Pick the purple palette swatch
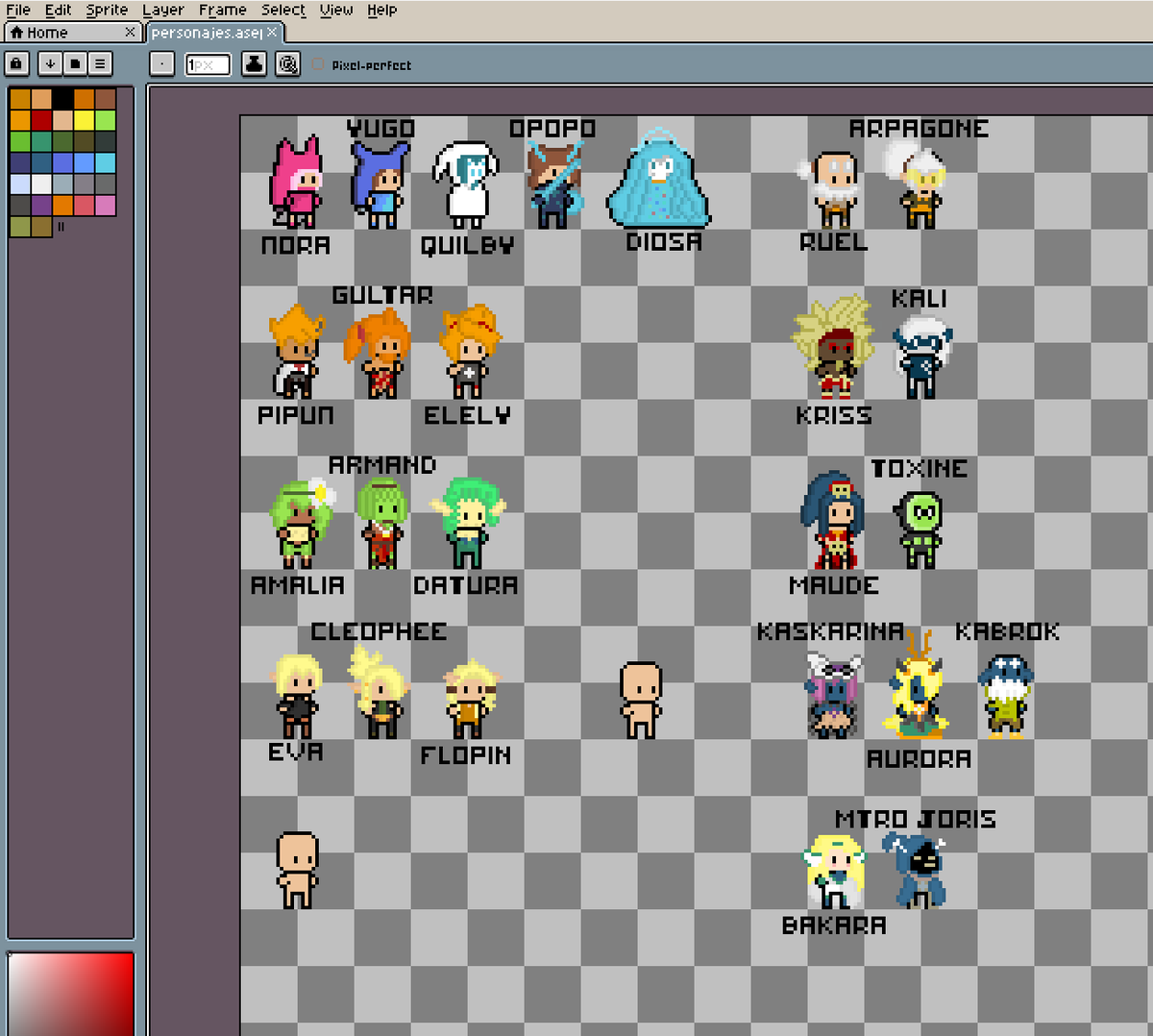 pos(41,205)
